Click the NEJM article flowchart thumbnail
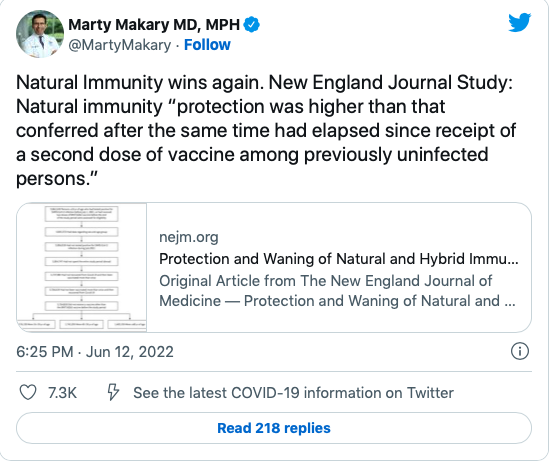 point(82,267)
